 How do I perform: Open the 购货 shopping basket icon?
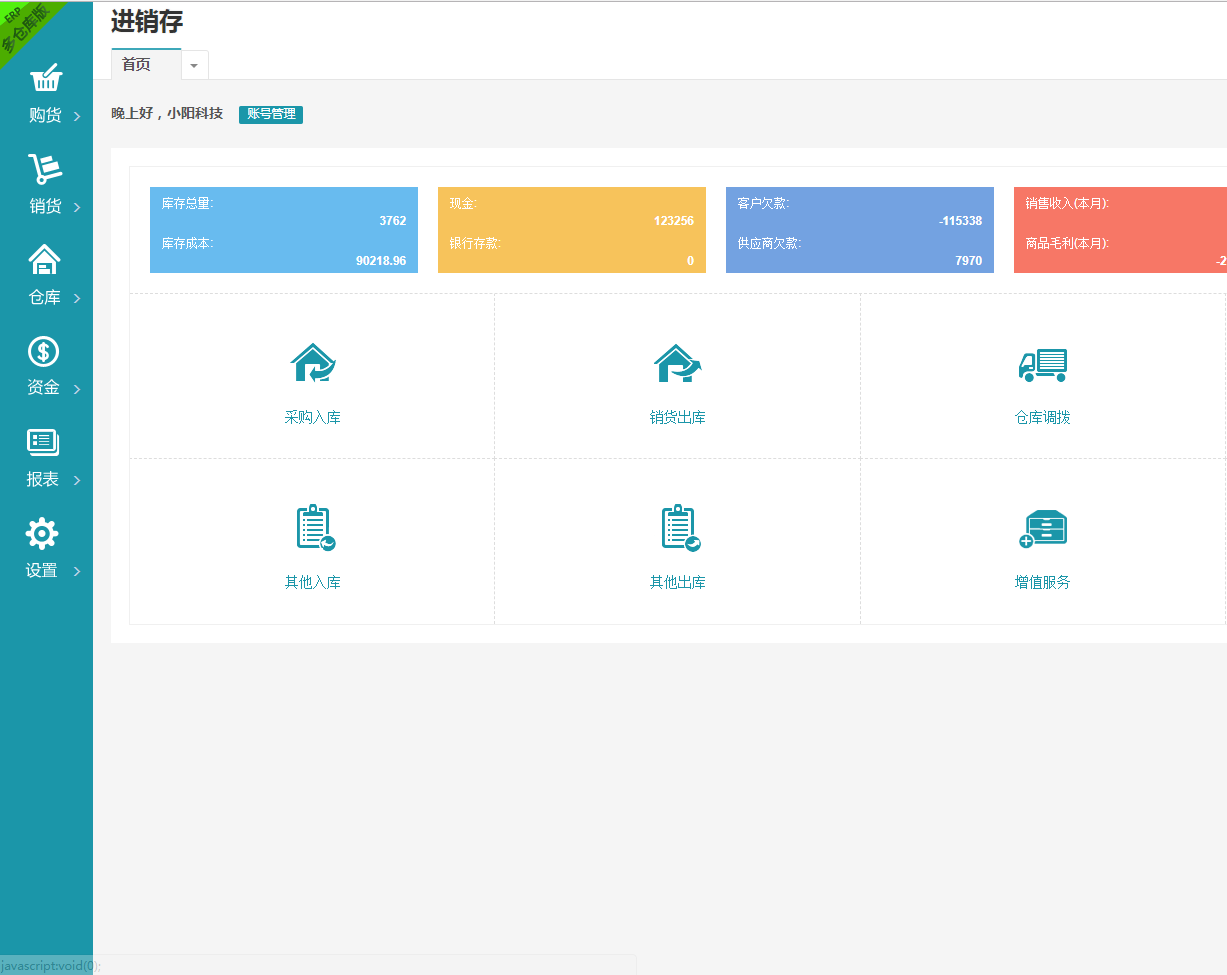coord(46,78)
